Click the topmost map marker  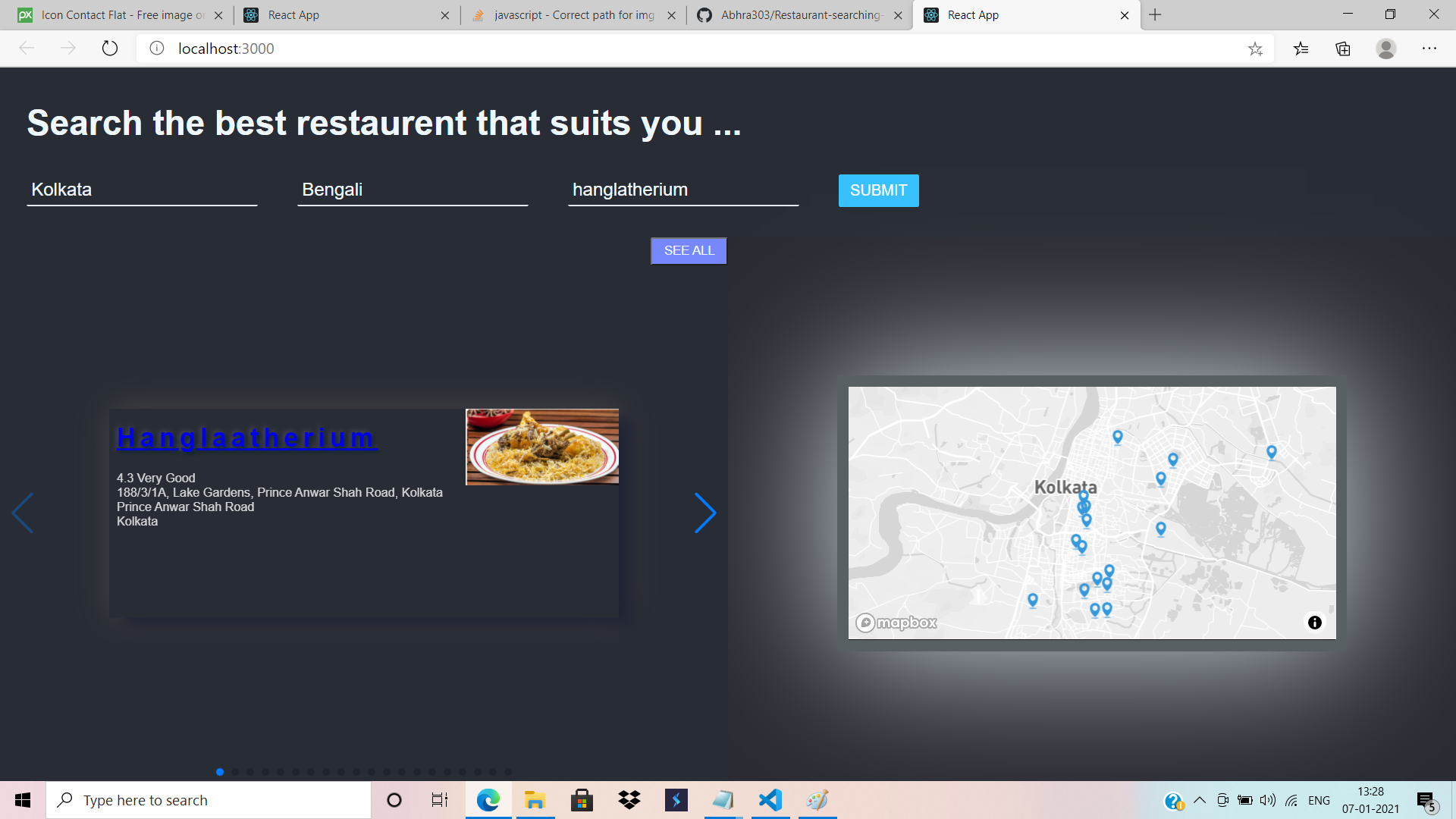[x=1118, y=438]
